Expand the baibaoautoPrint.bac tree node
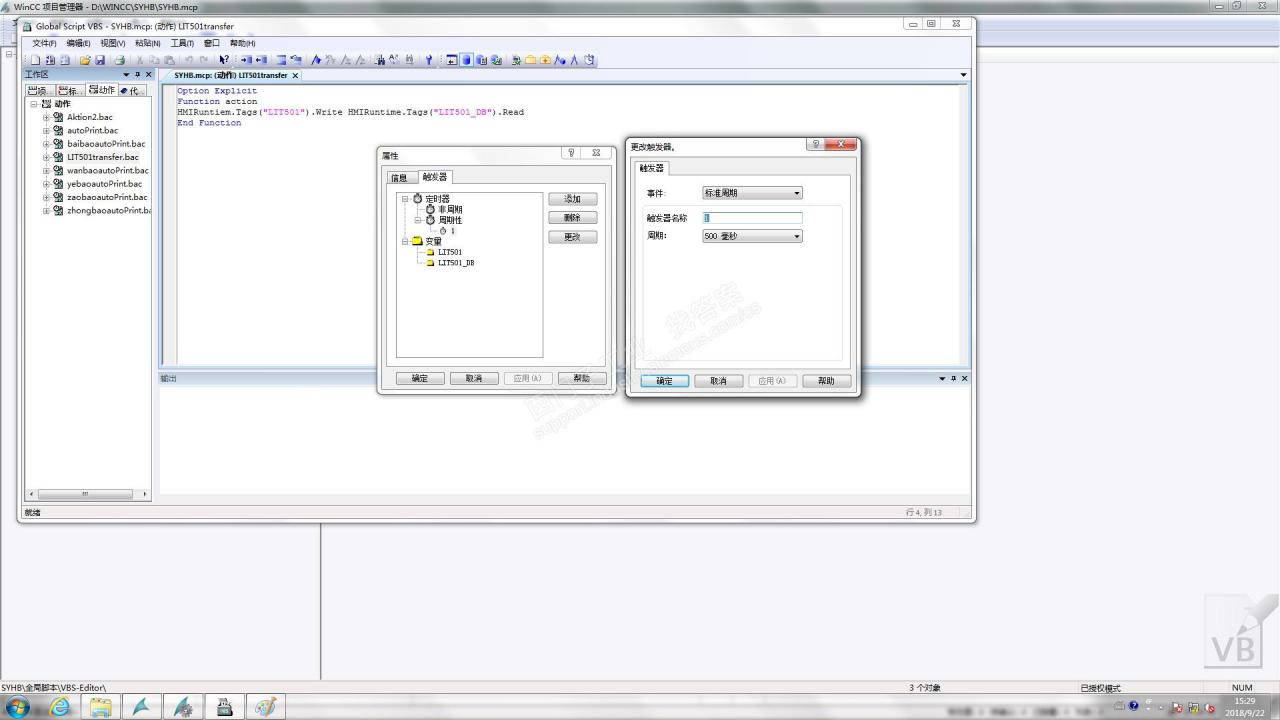 point(46,144)
